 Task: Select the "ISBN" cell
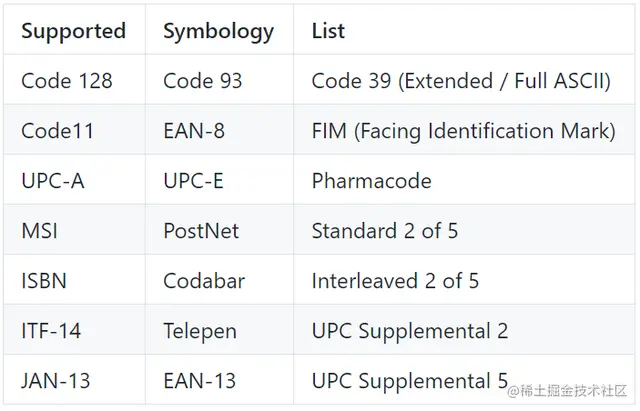click(x=44, y=281)
